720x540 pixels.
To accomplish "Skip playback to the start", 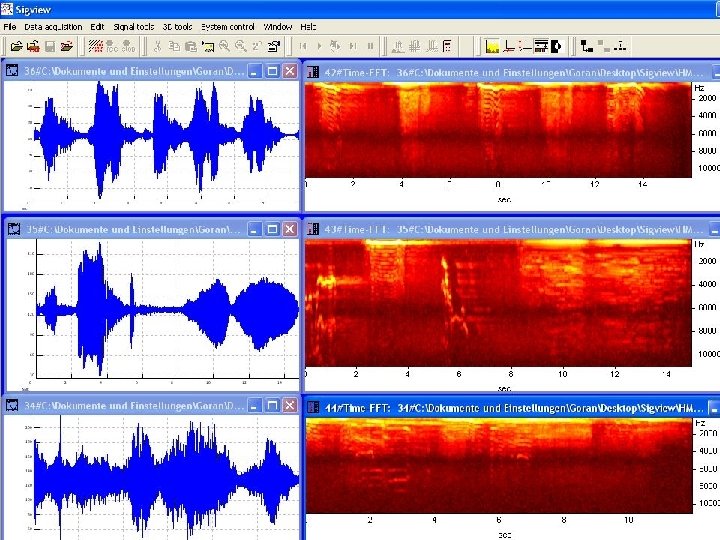I will coord(303,46).
